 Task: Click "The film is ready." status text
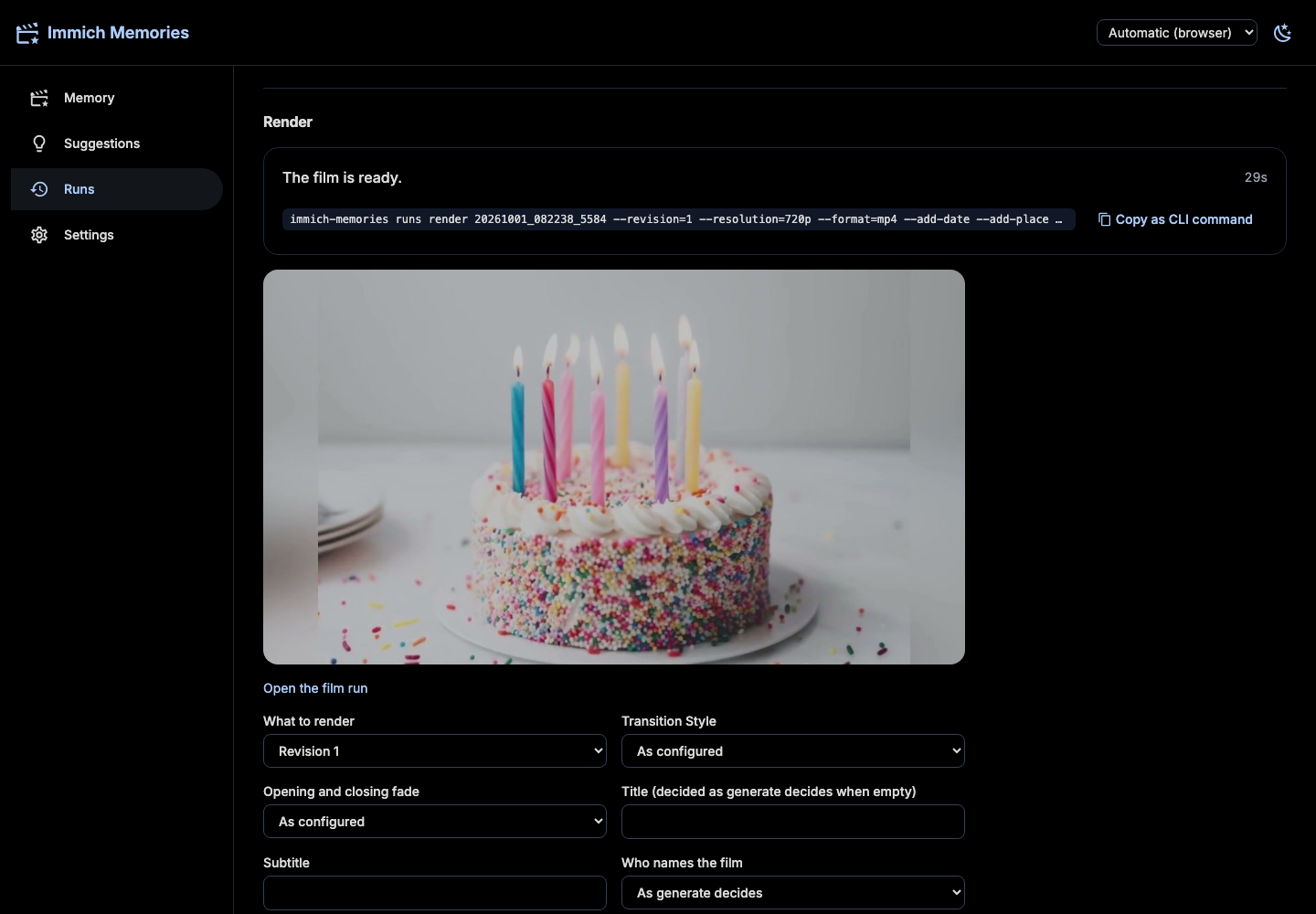342,177
